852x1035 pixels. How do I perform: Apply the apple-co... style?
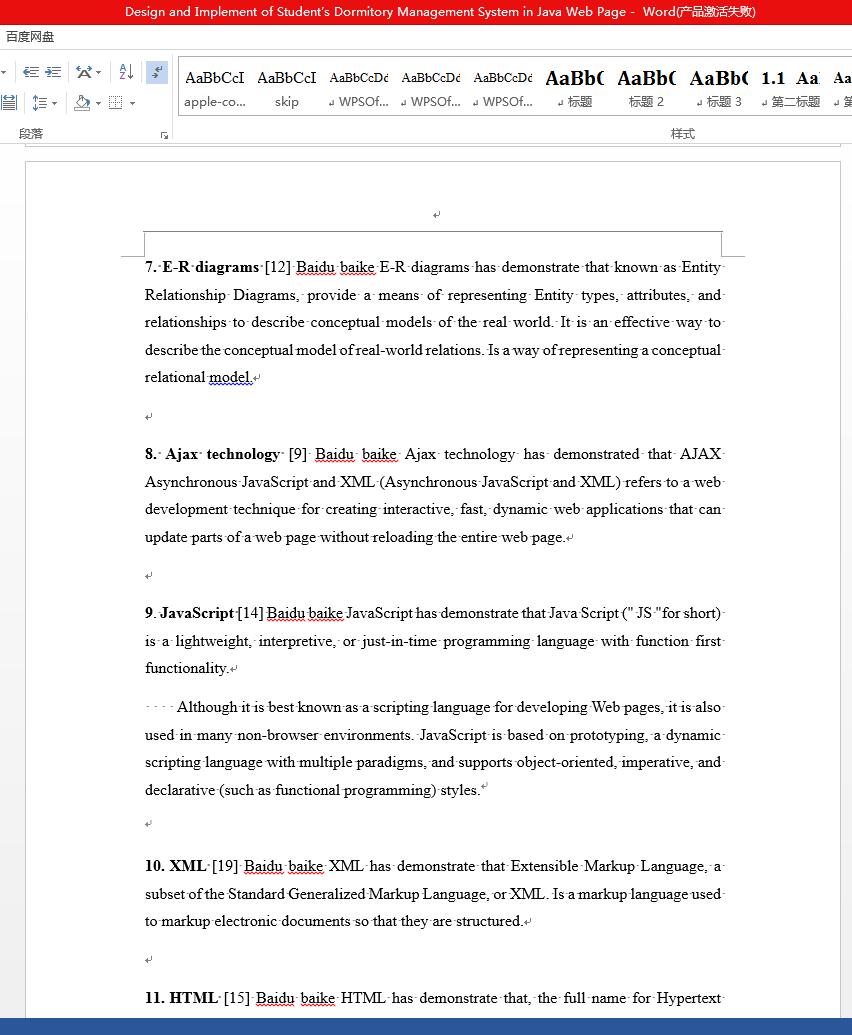[214, 88]
